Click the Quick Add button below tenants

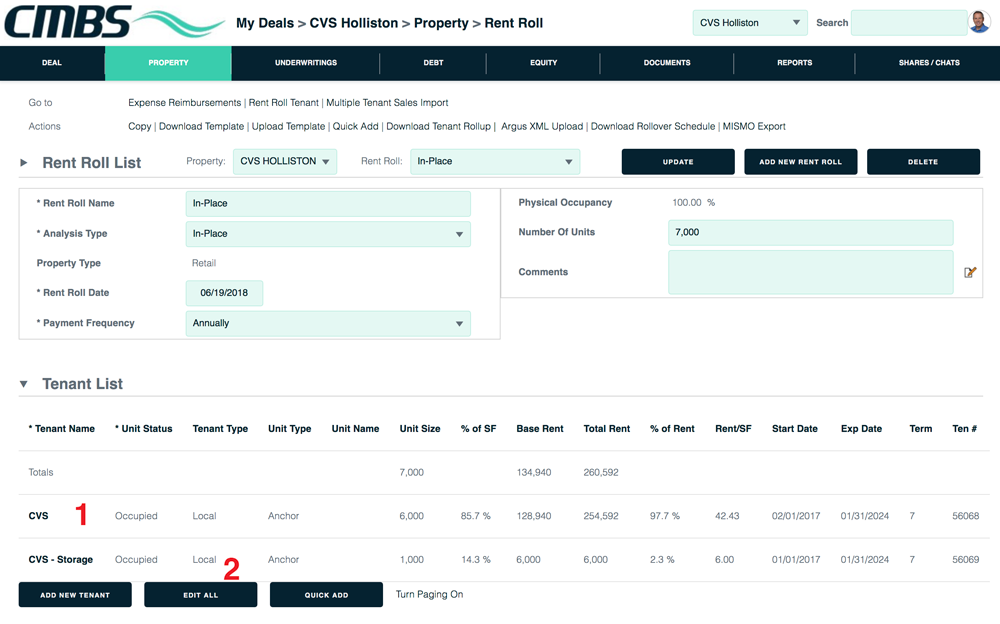click(x=327, y=595)
